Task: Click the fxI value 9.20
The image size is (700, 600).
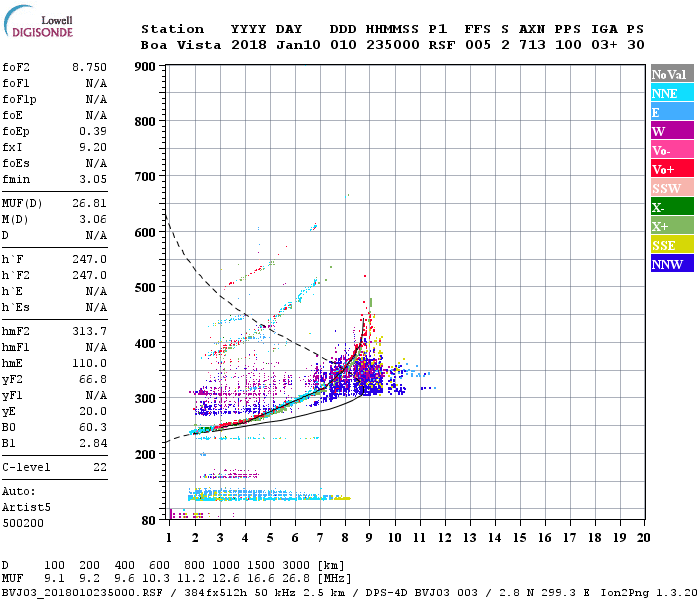Action: click(x=93, y=147)
